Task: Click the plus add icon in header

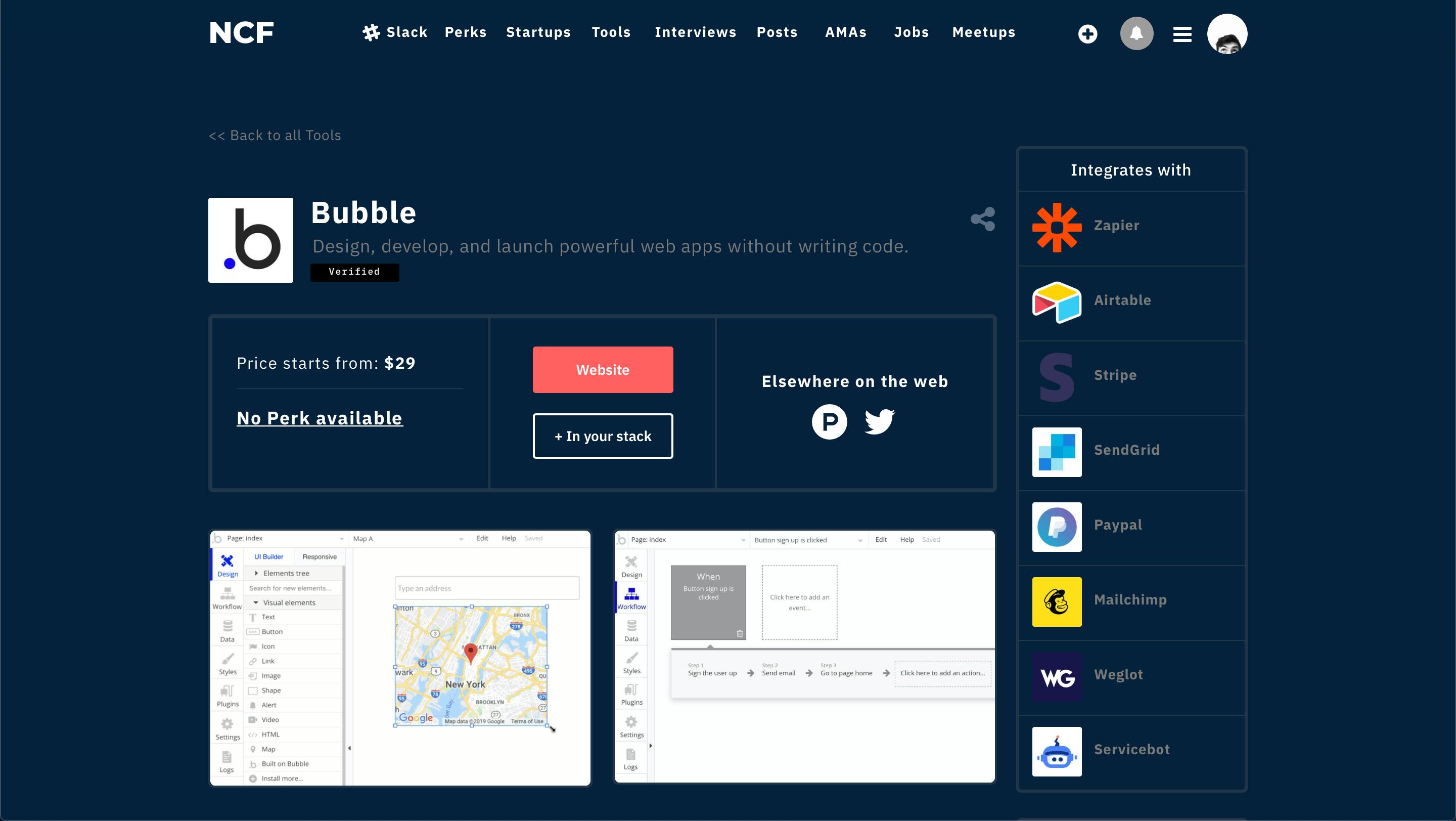Action: click(x=1087, y=34)
